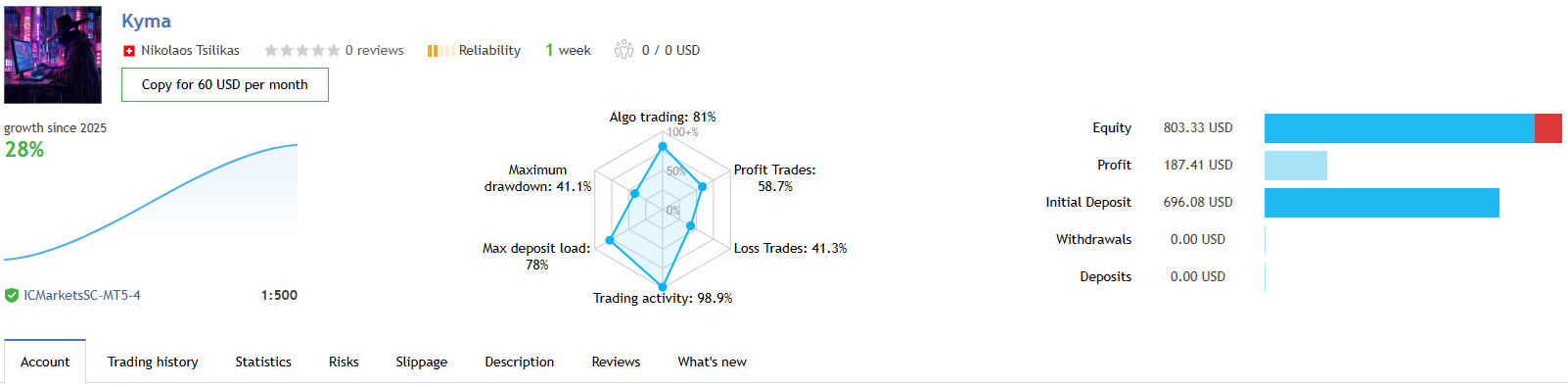Click the orange Reliability bars icon
1568x387 pixels.
440,51
